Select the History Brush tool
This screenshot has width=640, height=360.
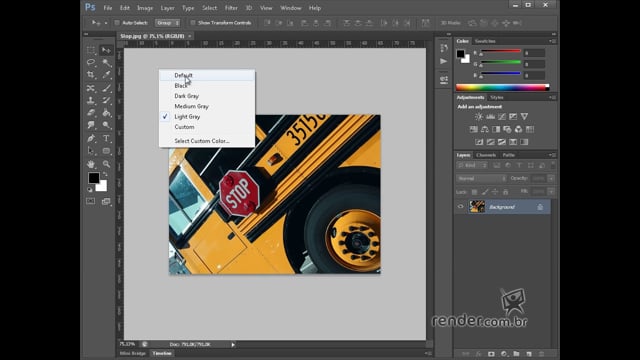[x=106, y=100]
